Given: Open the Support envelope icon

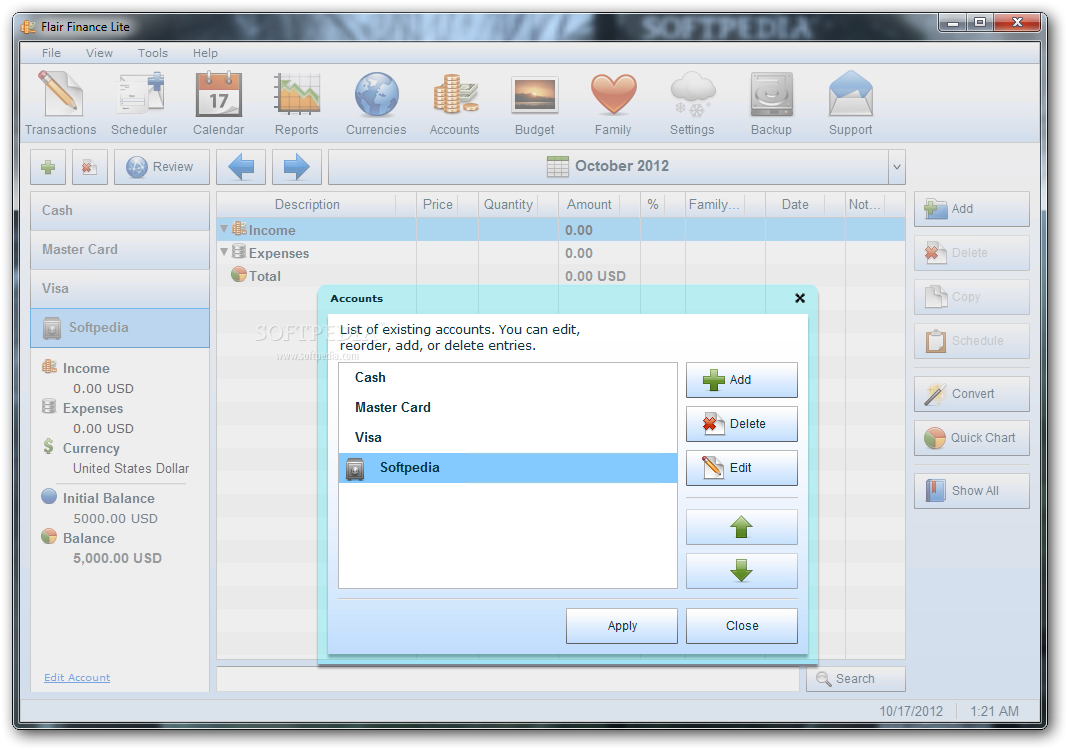Looking at the screenshot, I should click(x=850, y=104).
